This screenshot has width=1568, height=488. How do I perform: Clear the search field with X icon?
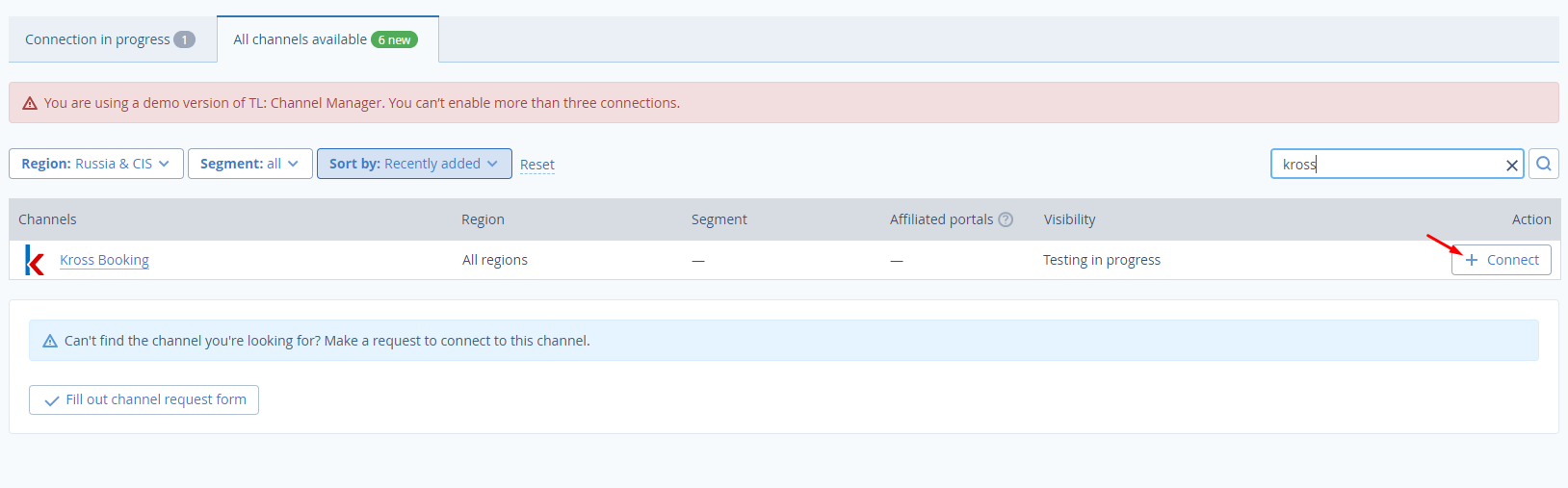click(1512, 166)
